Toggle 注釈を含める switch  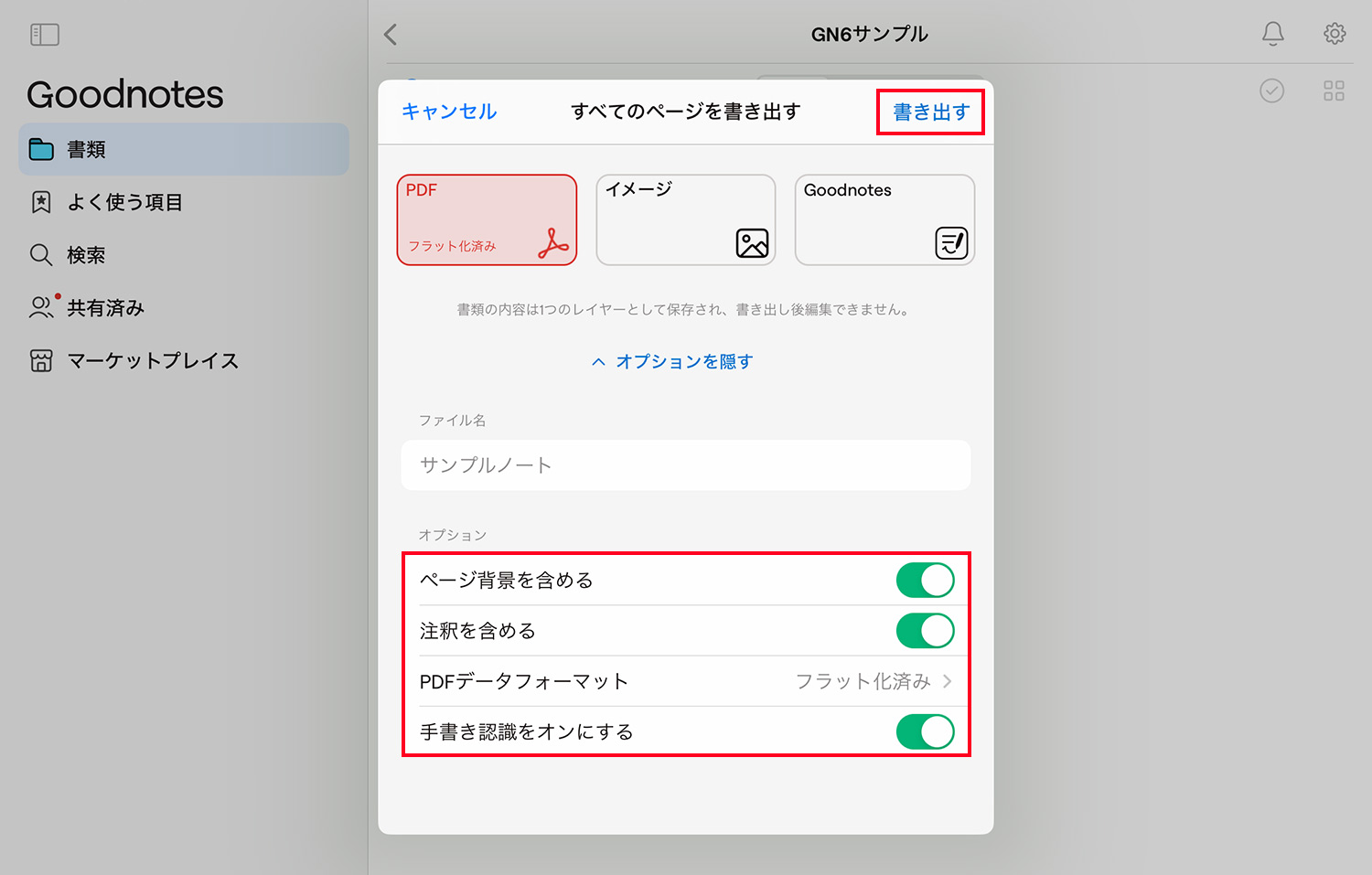pos(925,631)
